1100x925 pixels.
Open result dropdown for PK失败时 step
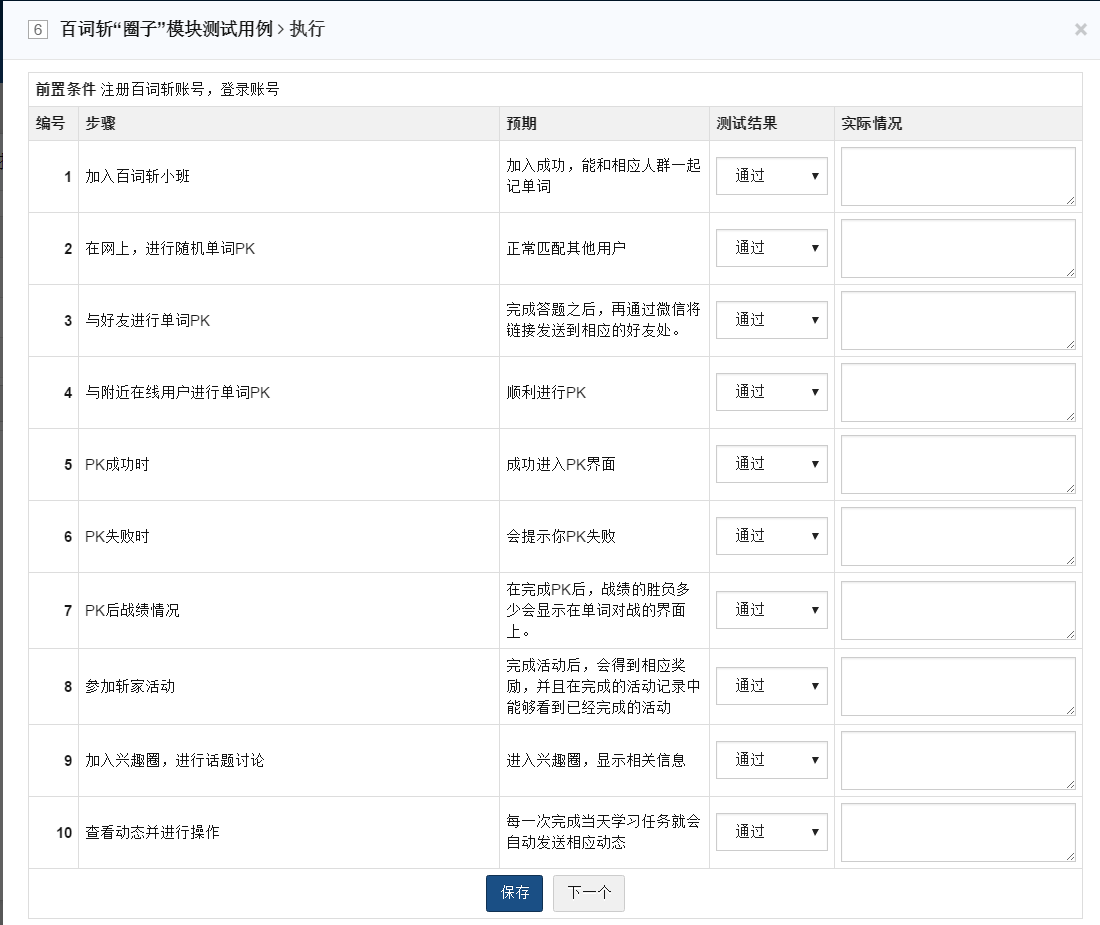coord(771,536)
